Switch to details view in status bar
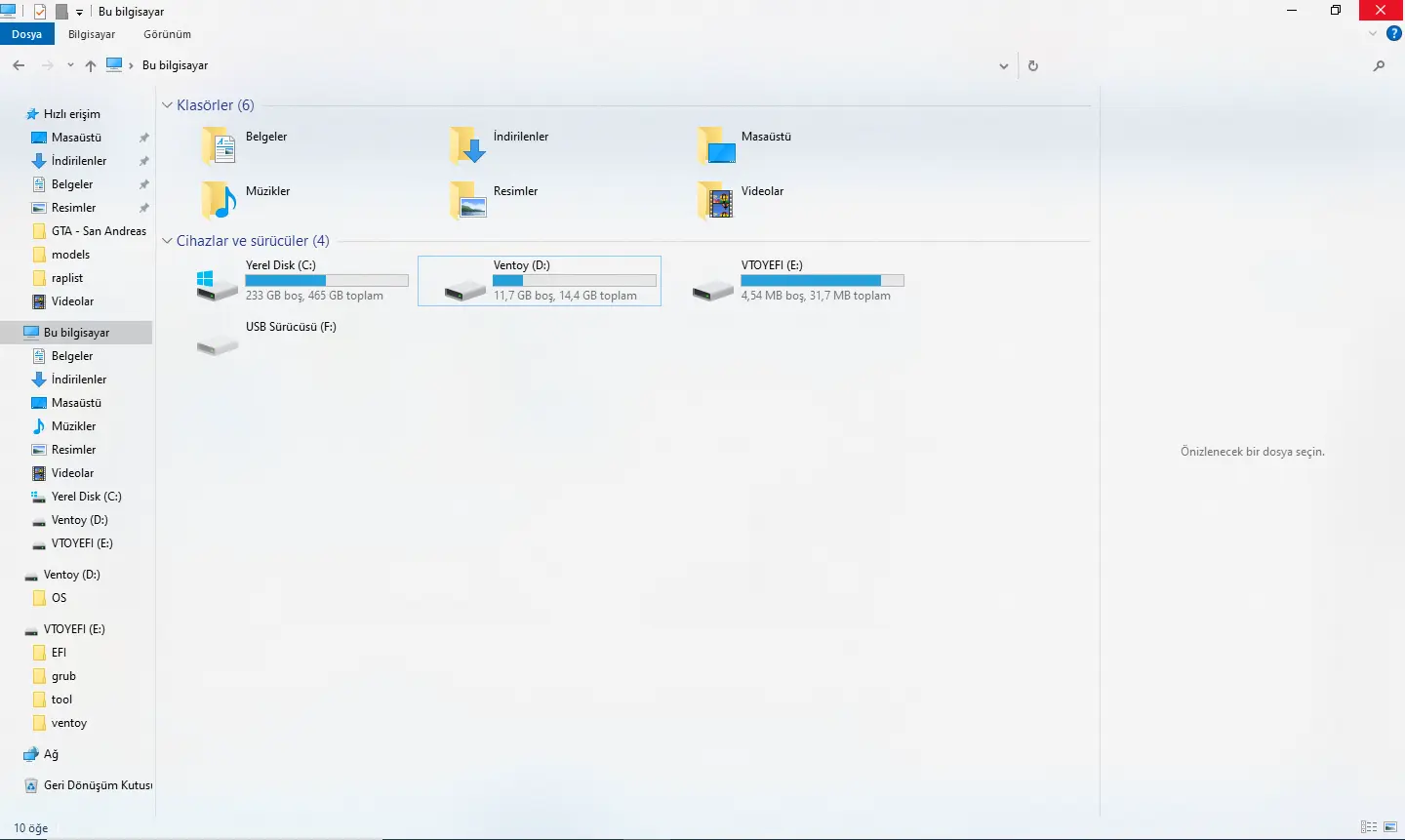Screen dimensions: 1405x840 click(x=1369, y=827)
